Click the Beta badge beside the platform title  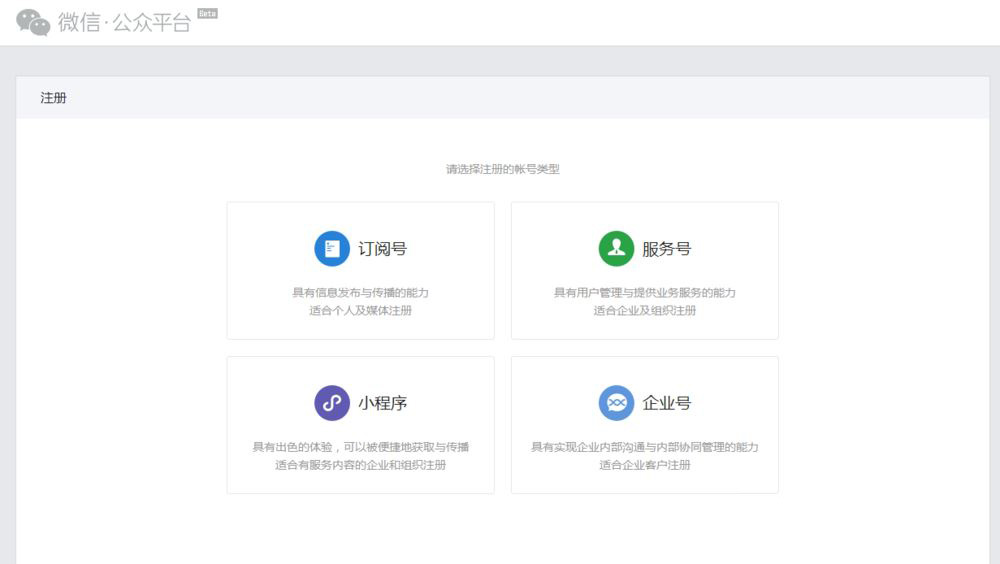[207, 13]
